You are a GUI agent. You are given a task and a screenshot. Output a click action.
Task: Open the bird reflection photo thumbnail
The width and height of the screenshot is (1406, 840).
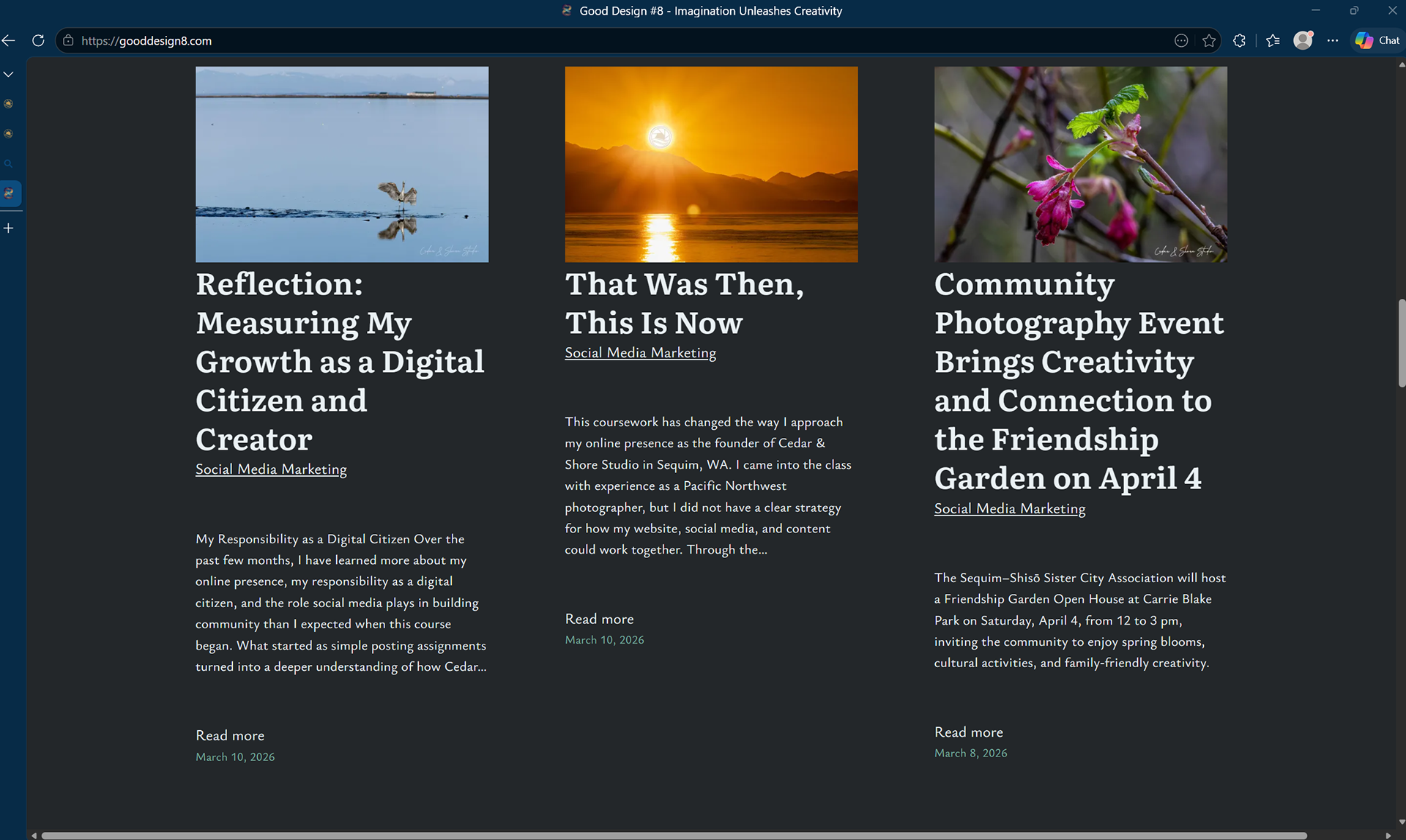pos(342,164)
